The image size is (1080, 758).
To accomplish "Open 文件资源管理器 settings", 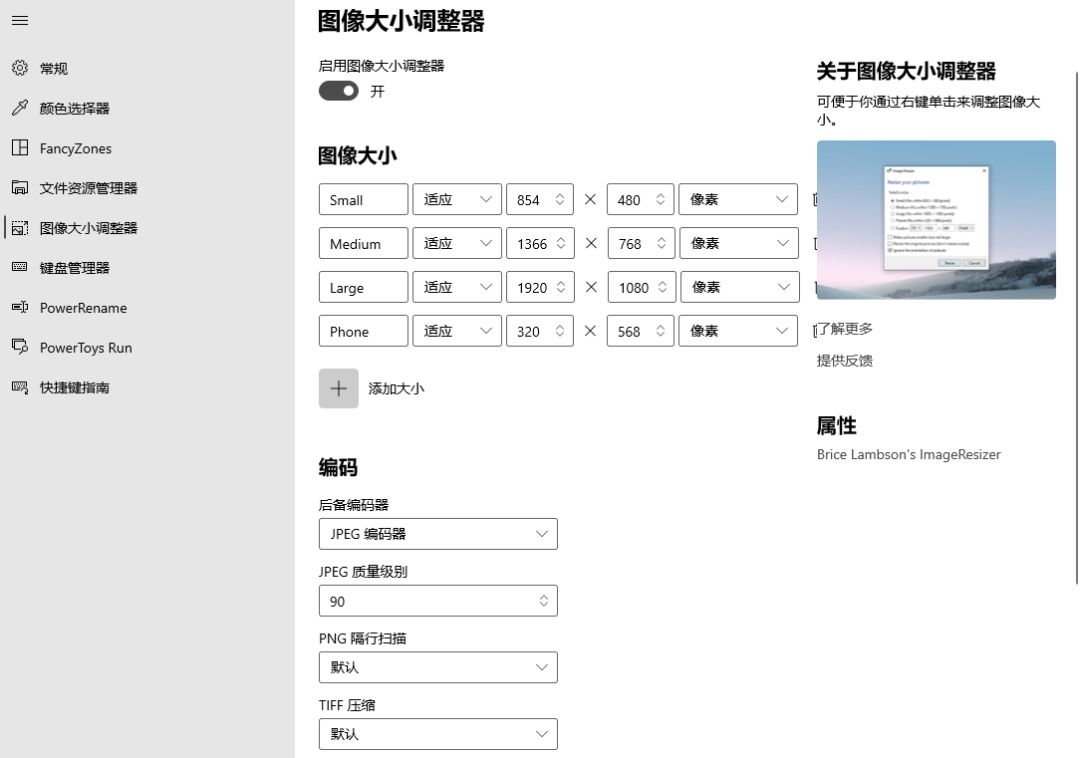I will pyautogui.click(x=92, y=188).
